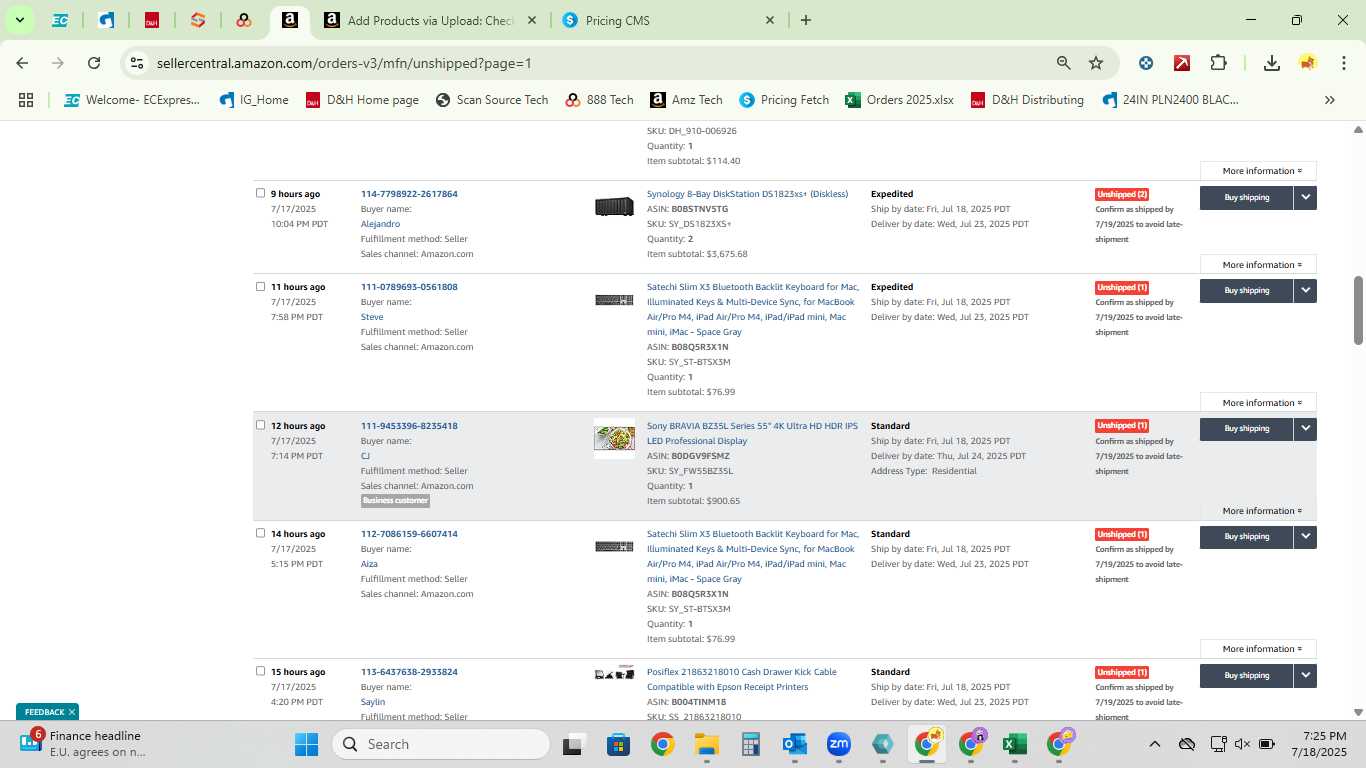Expand More information for Aiza's order

coord(1258,649)
